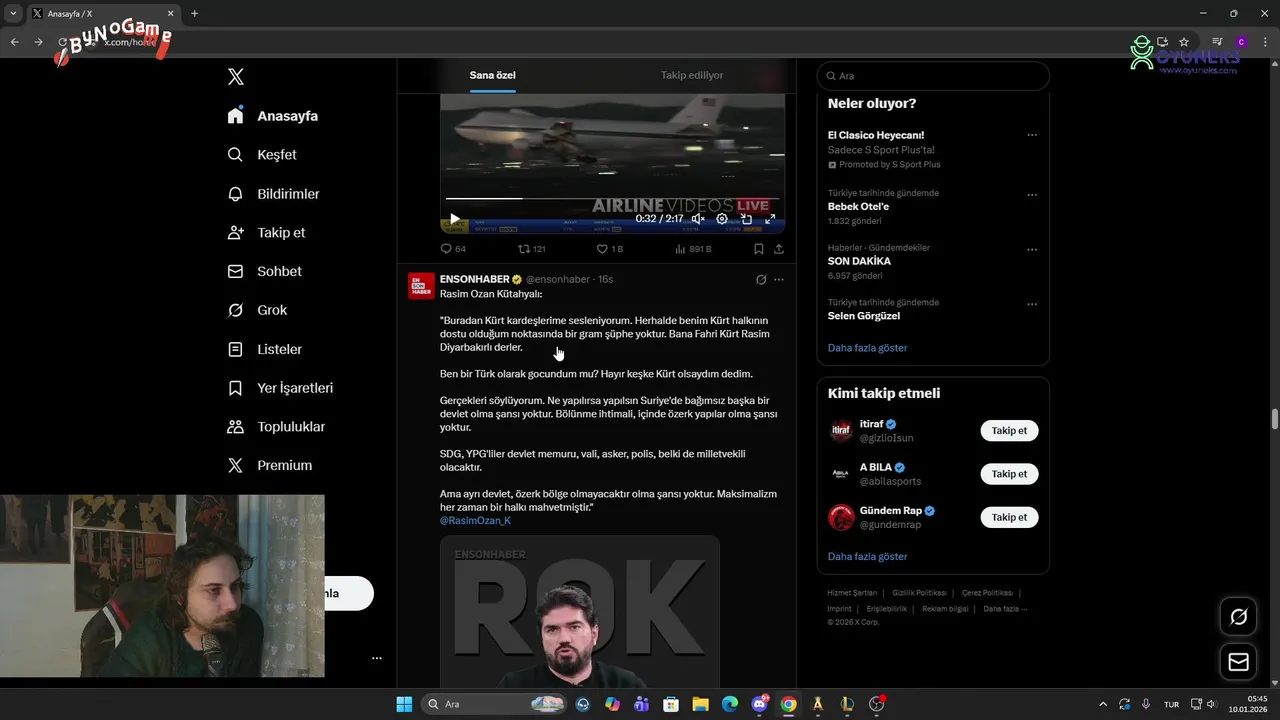Switch to the Sana özel tab
The image size is (1280, 720).
click(x=493, y=75)
